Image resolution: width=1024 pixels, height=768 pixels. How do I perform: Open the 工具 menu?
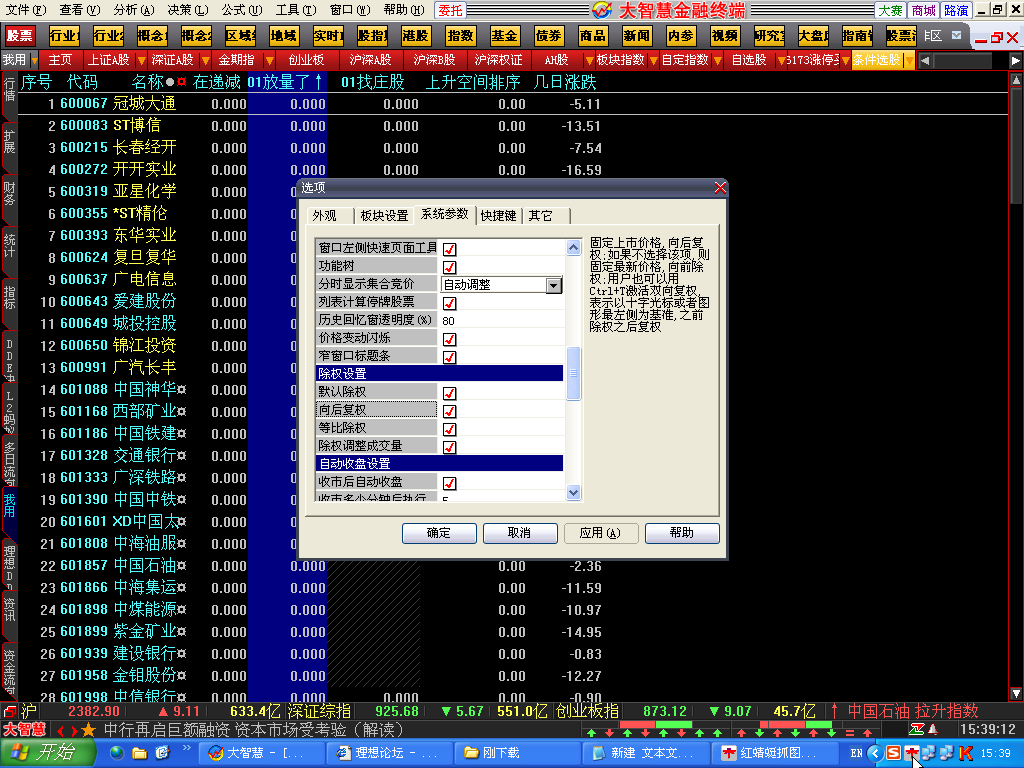coord(296,10)
